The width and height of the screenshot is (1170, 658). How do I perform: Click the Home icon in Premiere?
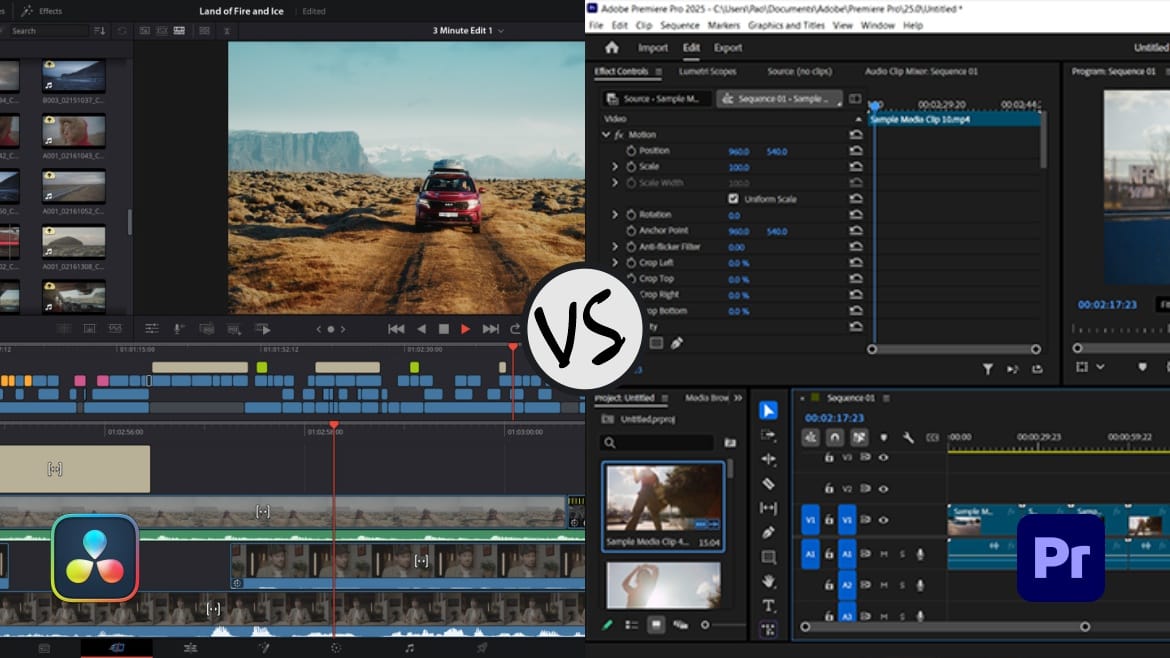[612, 48]
